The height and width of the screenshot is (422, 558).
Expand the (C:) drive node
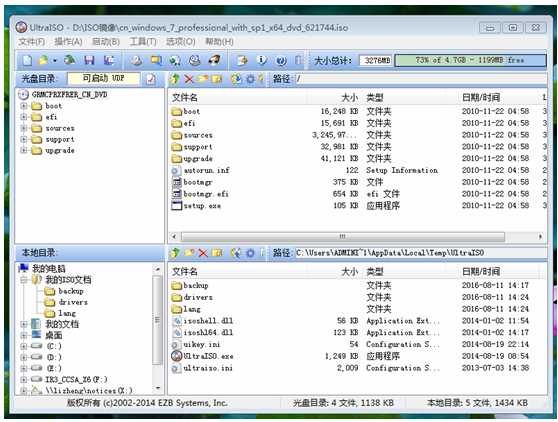point(24,346)
